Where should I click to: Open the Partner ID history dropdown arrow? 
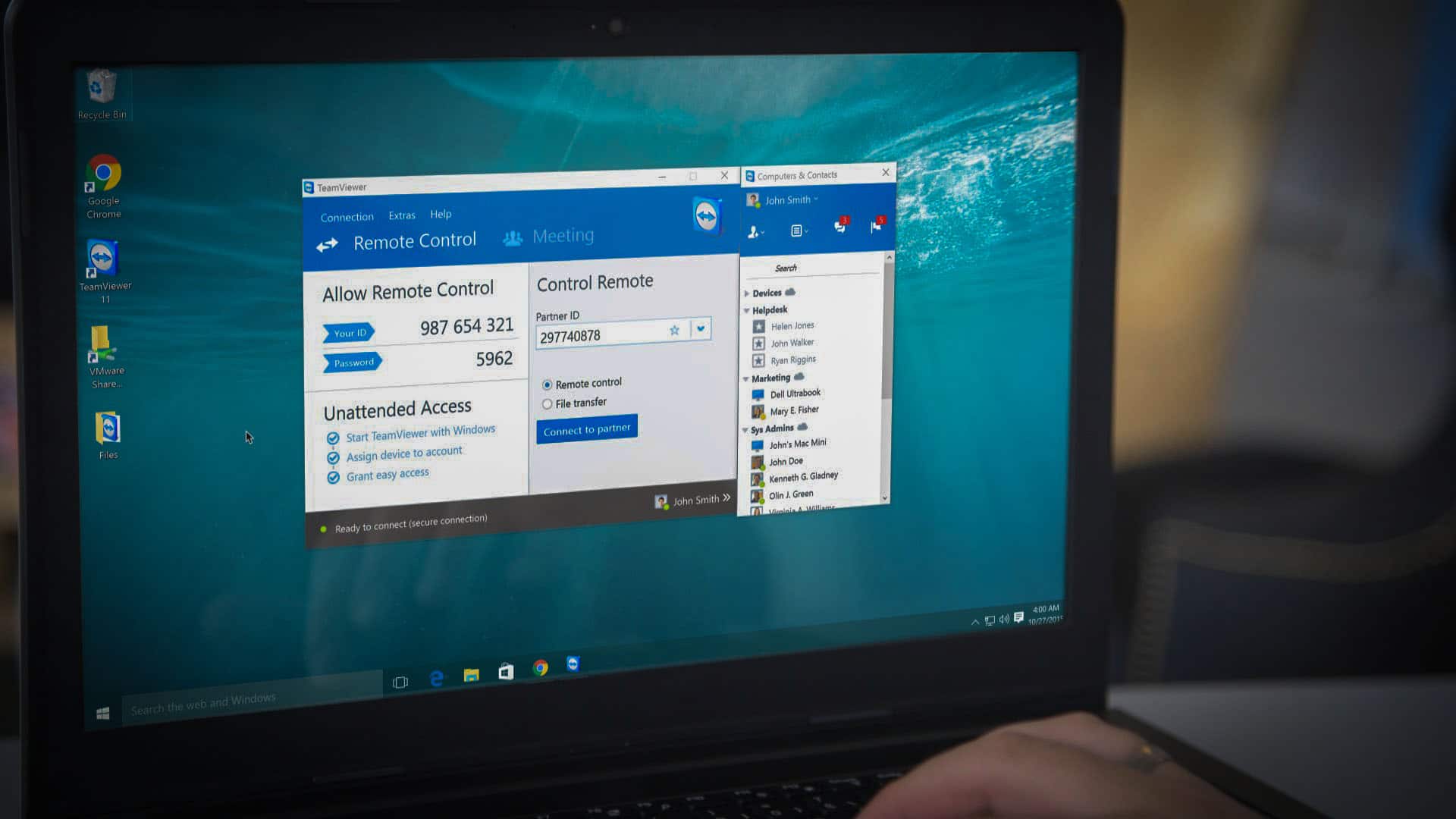click(x=701, y=329)
